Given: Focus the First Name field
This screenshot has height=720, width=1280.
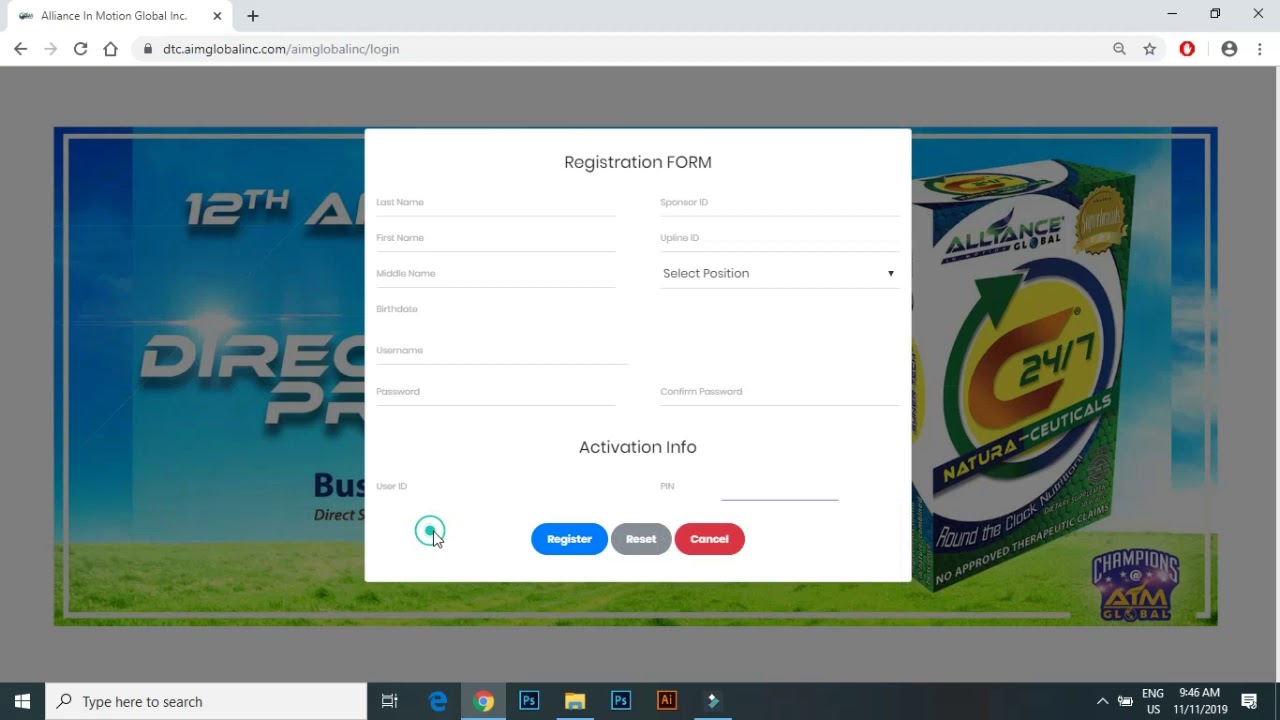Looking at the screenshot, I should 495,239.
